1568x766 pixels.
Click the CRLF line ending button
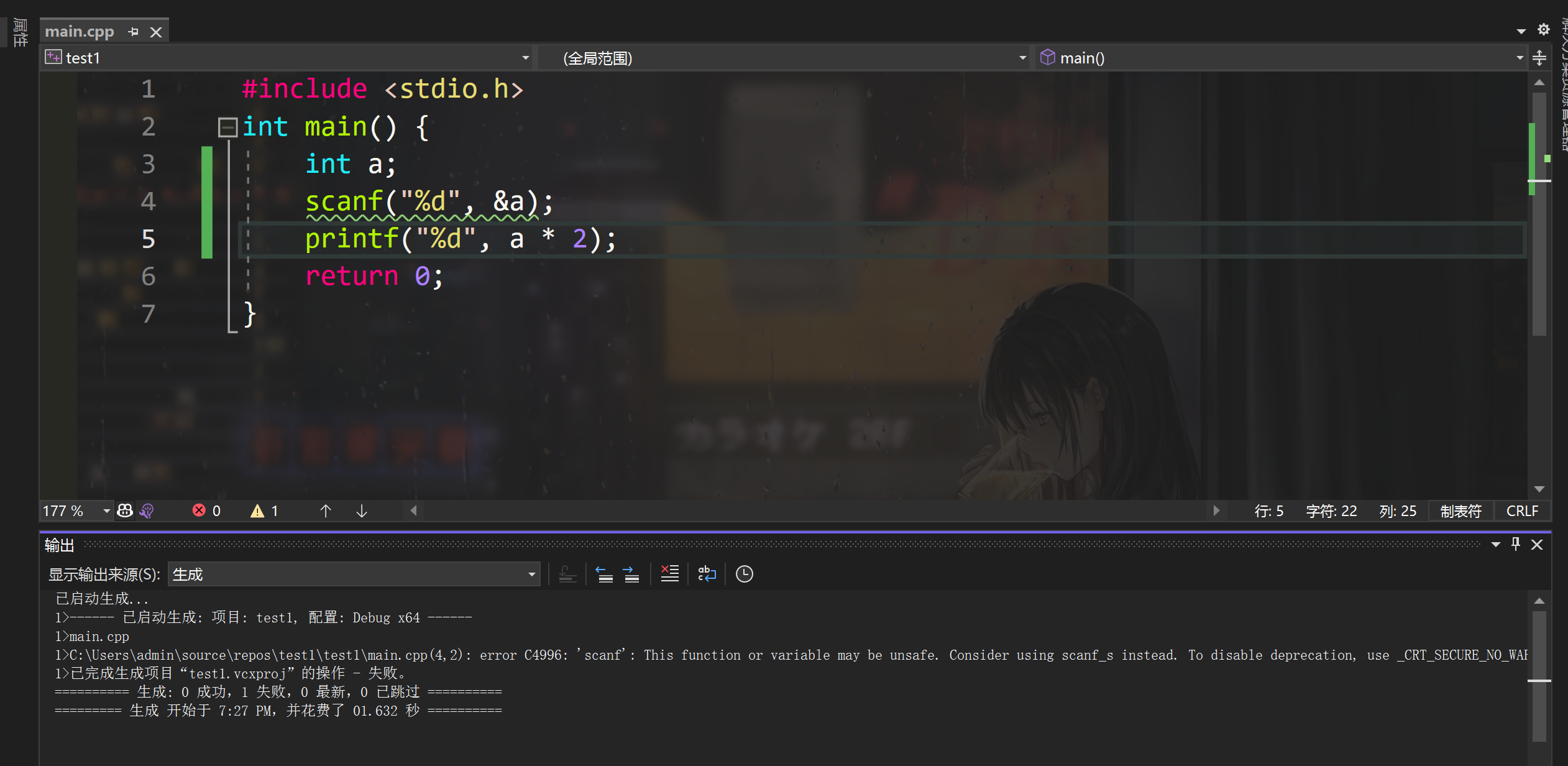[1521, 510]
